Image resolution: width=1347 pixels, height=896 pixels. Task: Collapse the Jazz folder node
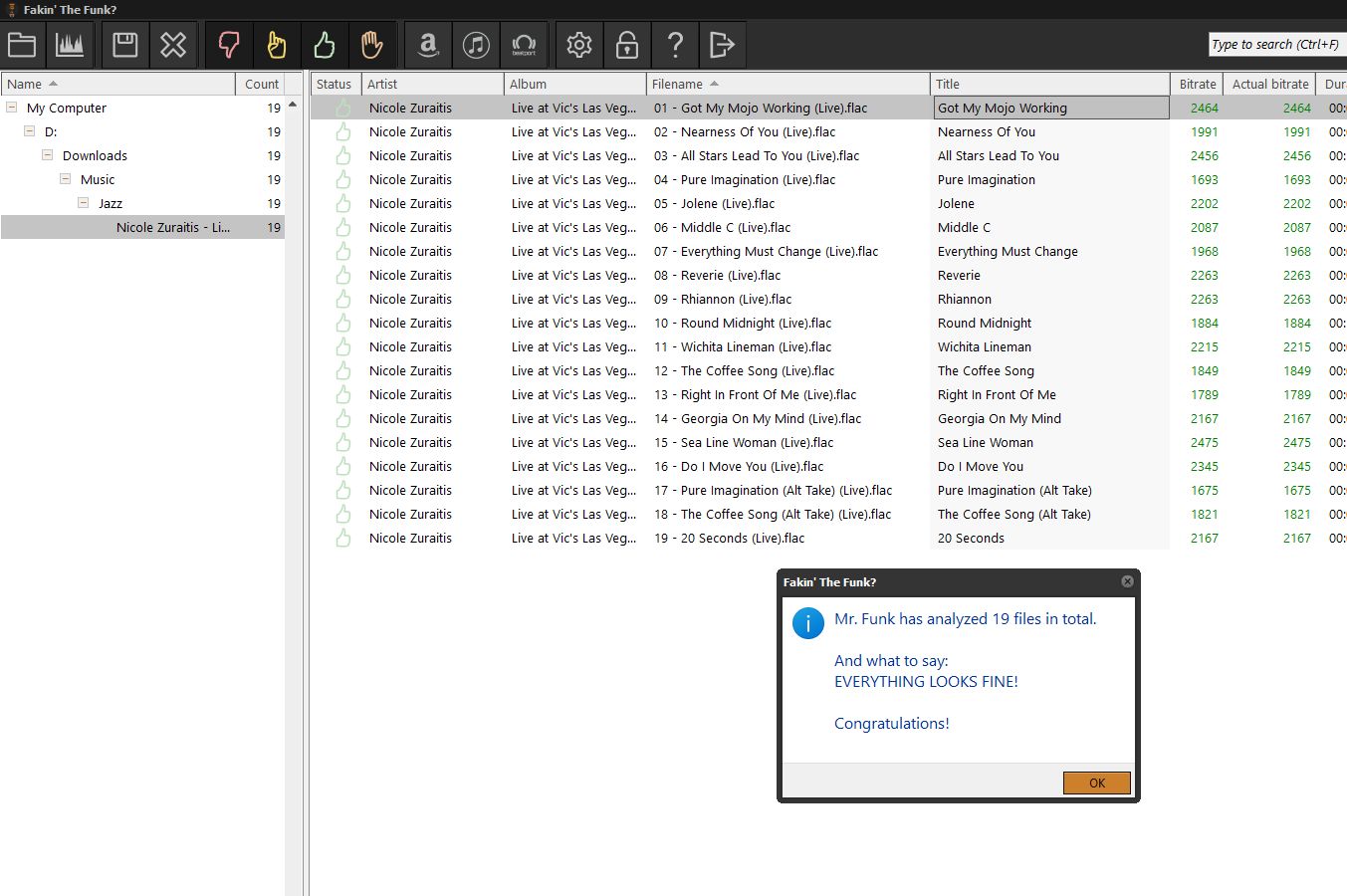tap(83, 203)
